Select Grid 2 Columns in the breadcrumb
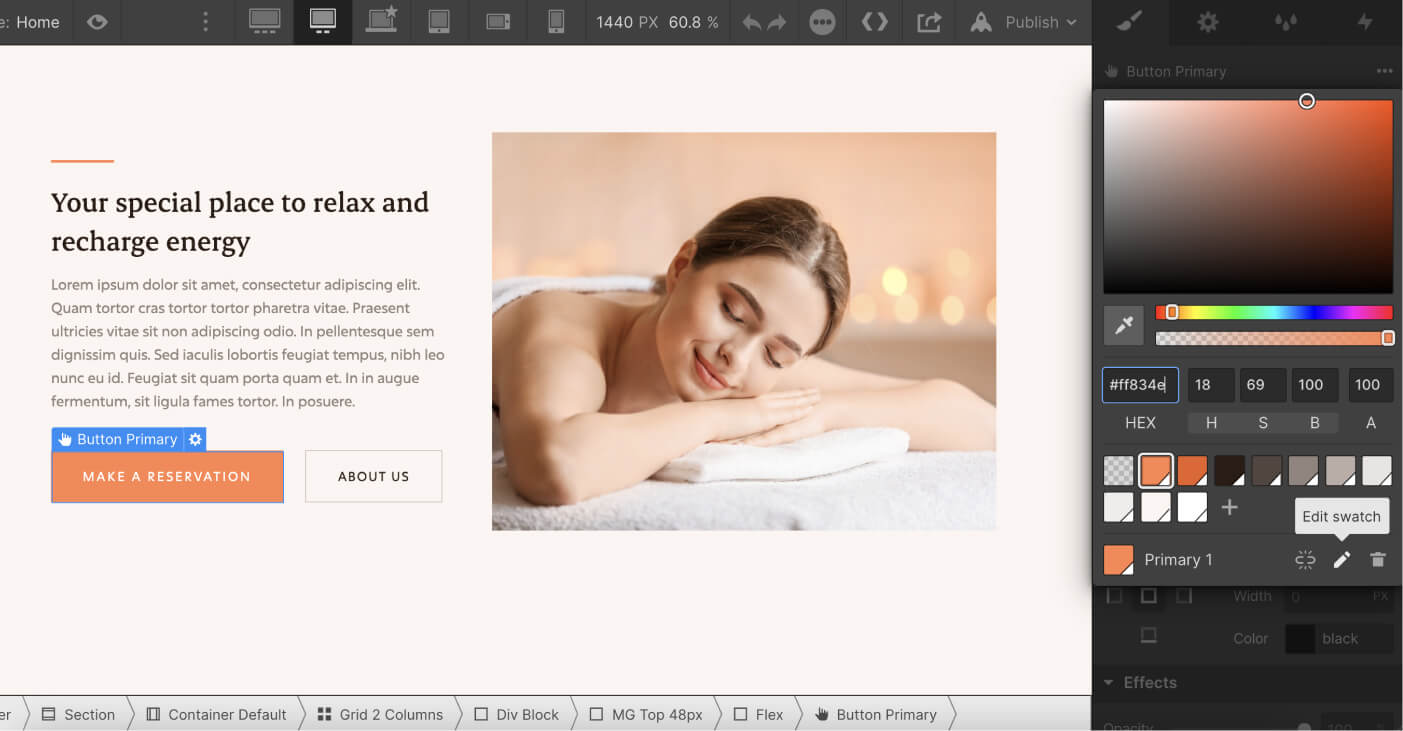This screenshot has width=1403, height=731. tap(378, 714)
